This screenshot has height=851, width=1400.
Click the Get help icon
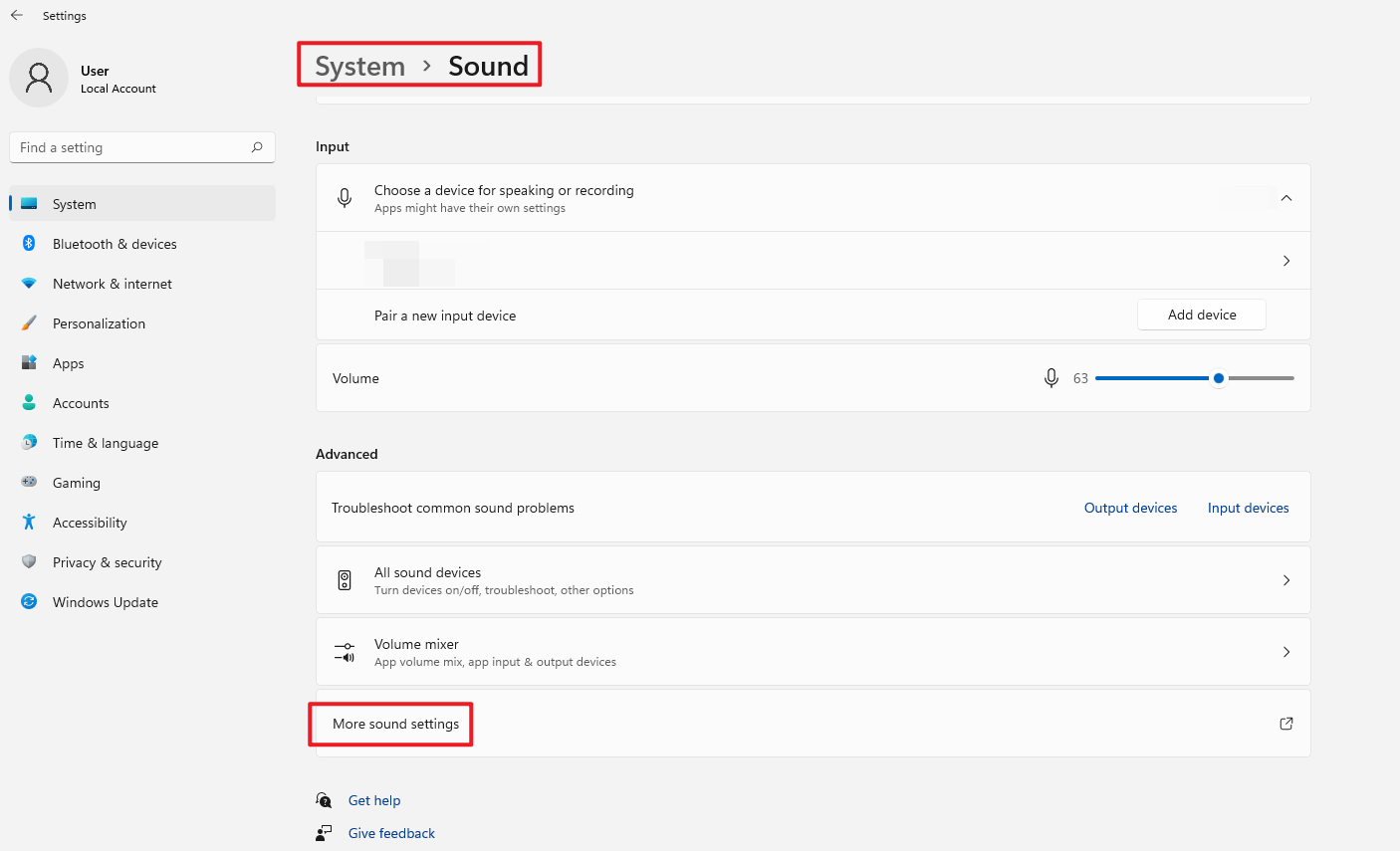[324, 800]
